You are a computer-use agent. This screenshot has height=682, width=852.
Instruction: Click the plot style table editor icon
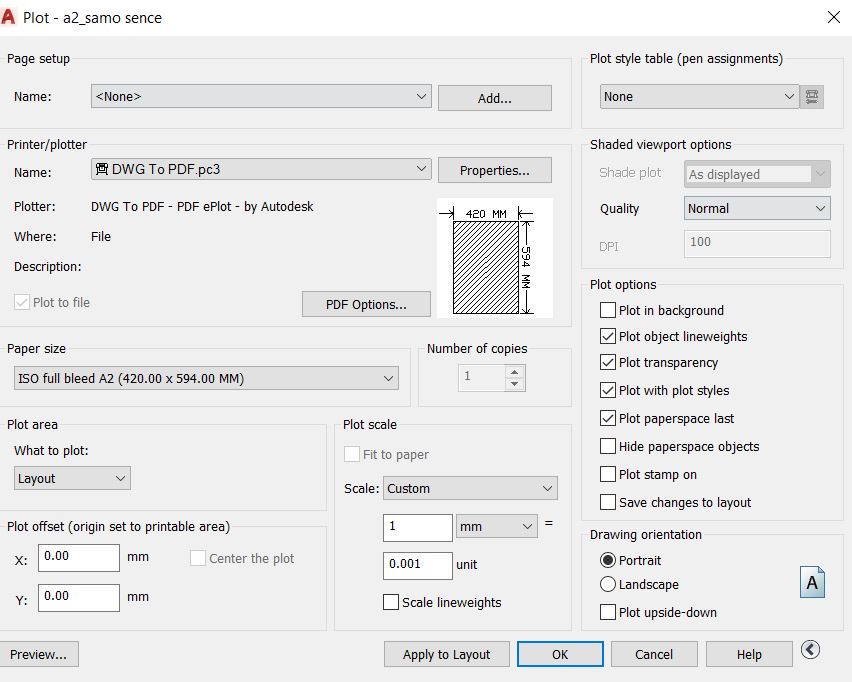pos(812,97)
